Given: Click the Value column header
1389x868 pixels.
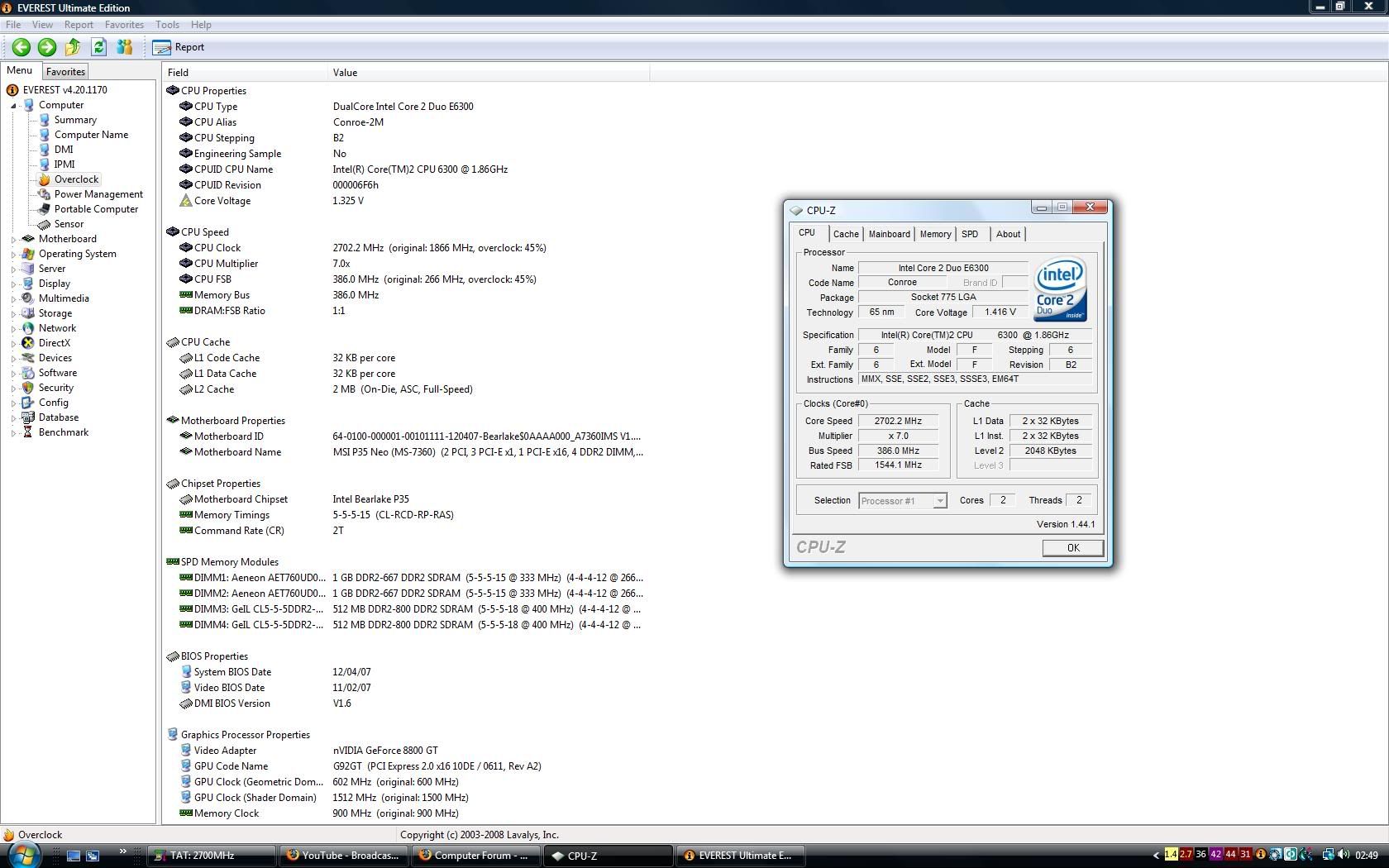Looking at the screenshot, I should (489, 73).
